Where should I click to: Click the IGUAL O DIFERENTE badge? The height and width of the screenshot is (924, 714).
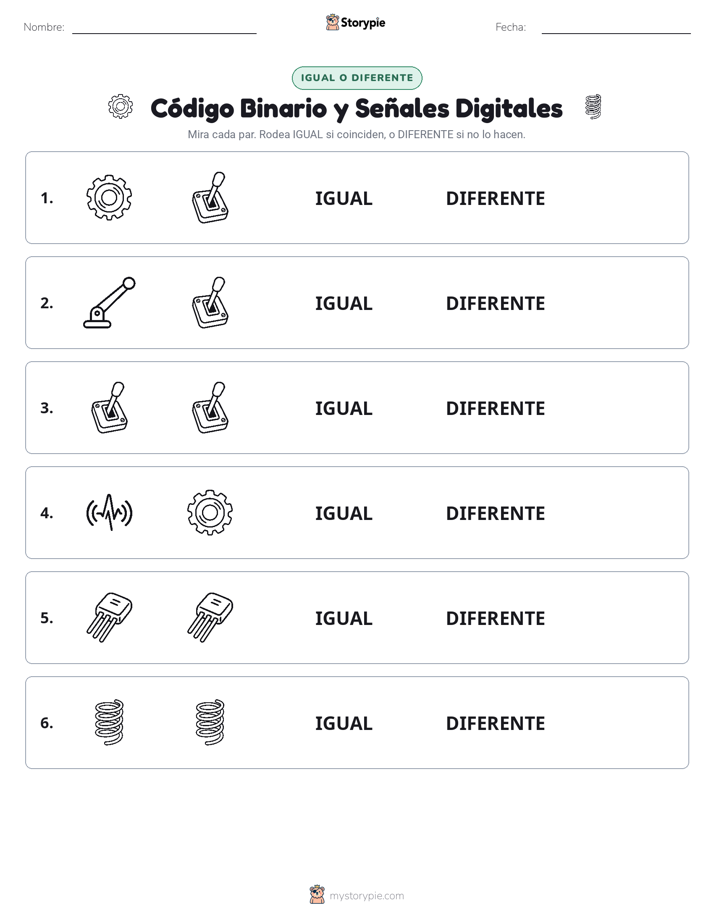pyautogui.click(x=357, y=78)
